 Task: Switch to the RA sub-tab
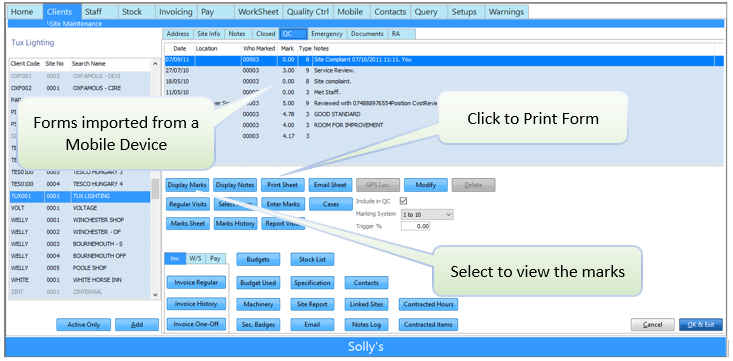(401, 34)
